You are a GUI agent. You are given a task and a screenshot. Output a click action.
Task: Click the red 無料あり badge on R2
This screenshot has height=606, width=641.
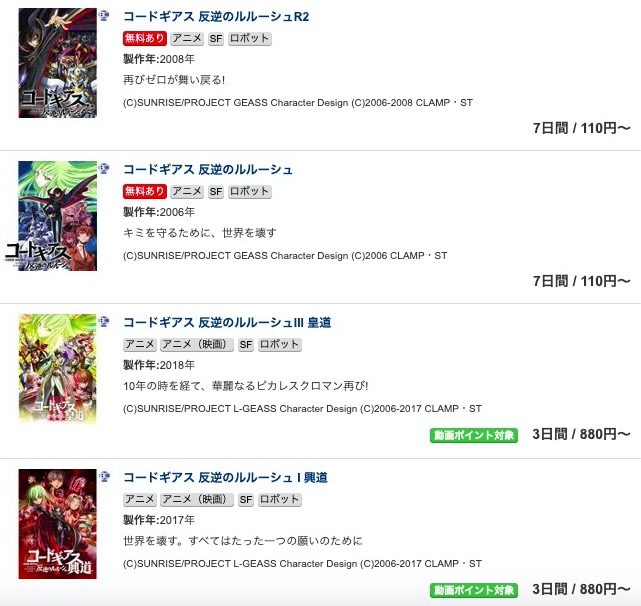coord(145,38)
